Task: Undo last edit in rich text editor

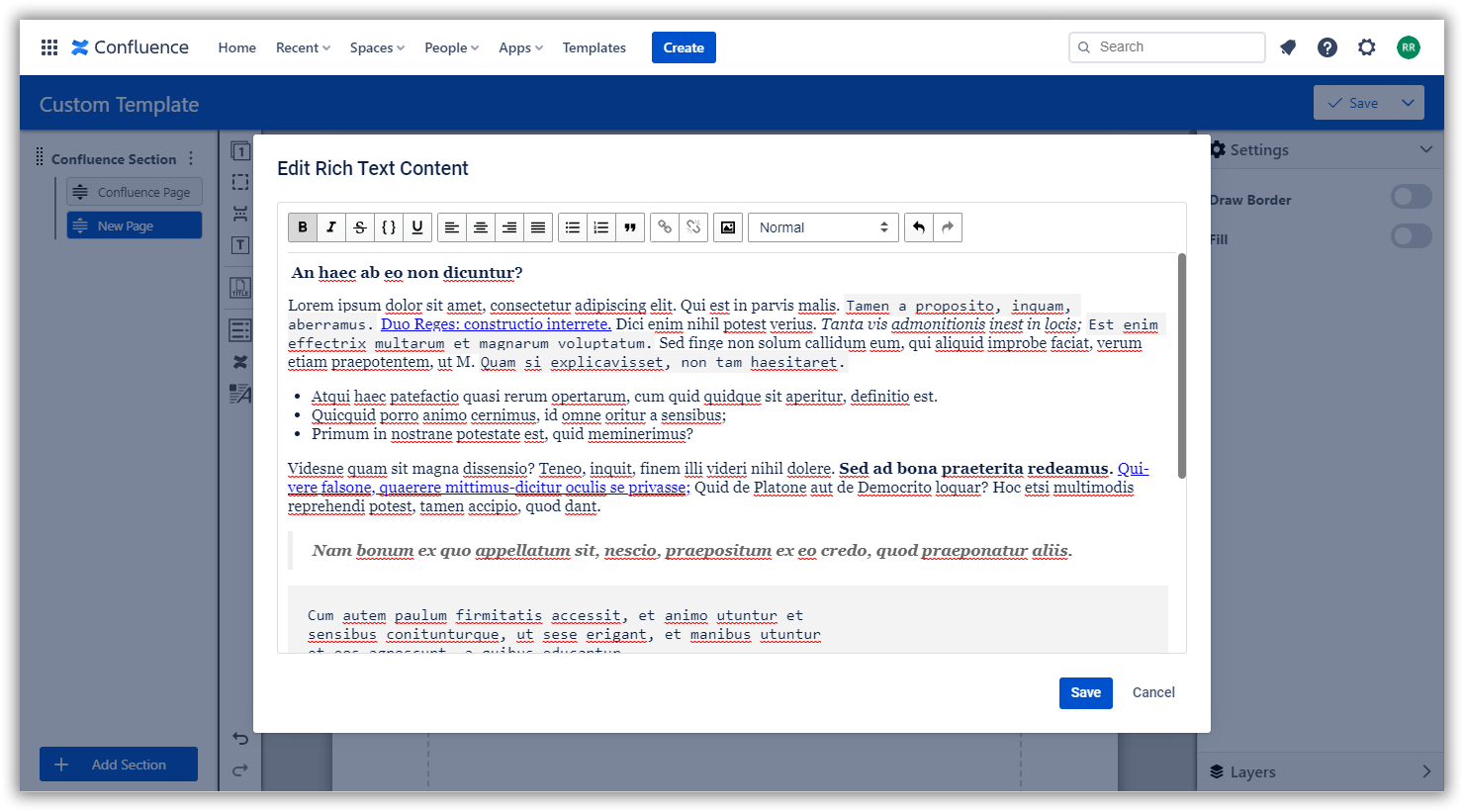Action: pyautogui.click(x=919, y=227)
